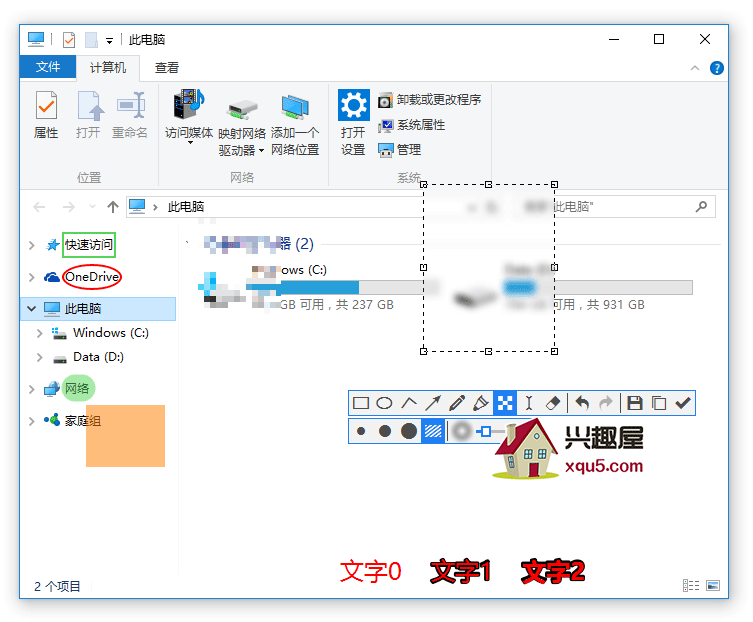Select the eraser tool
Screen dimensions: 753x622
point(553,403)
